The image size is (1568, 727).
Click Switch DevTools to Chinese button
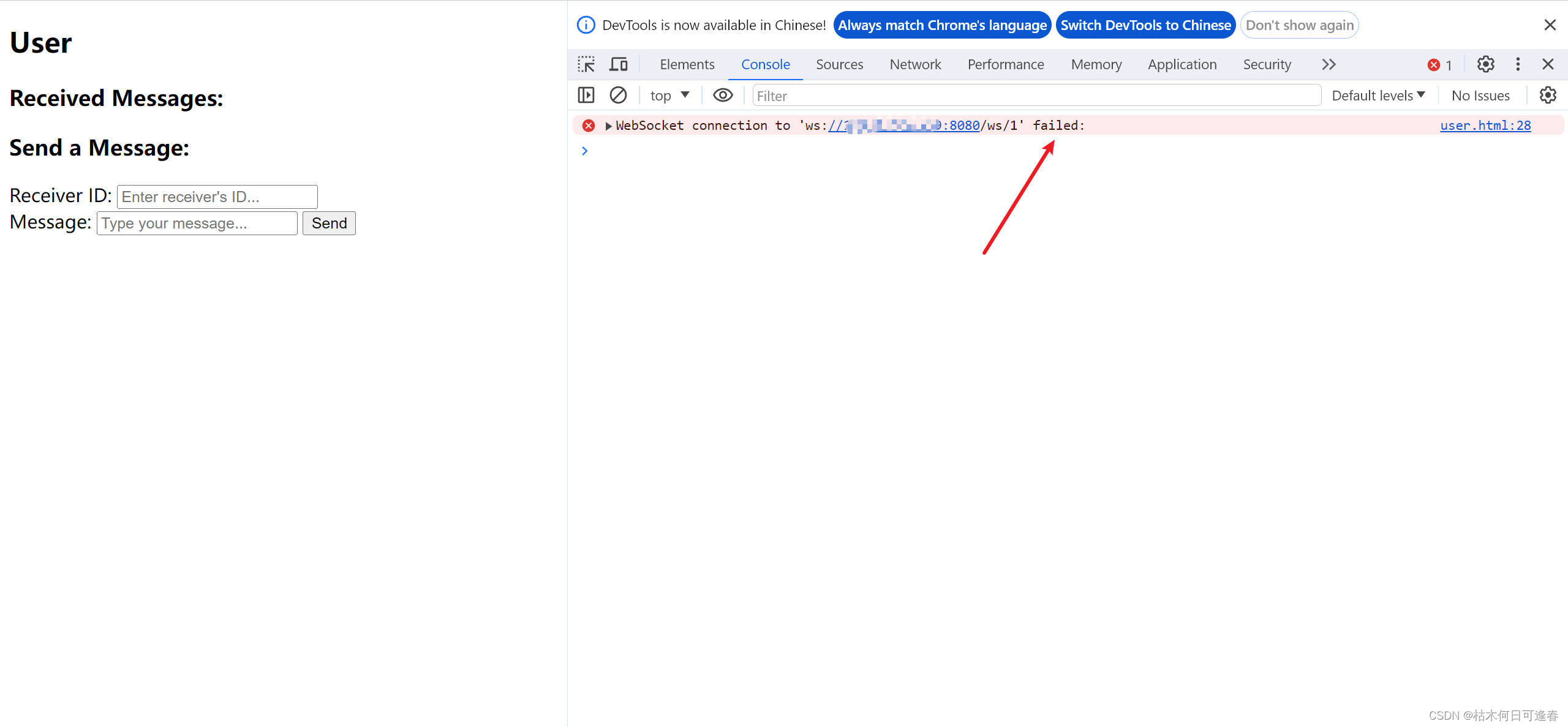click(1145, 25)
